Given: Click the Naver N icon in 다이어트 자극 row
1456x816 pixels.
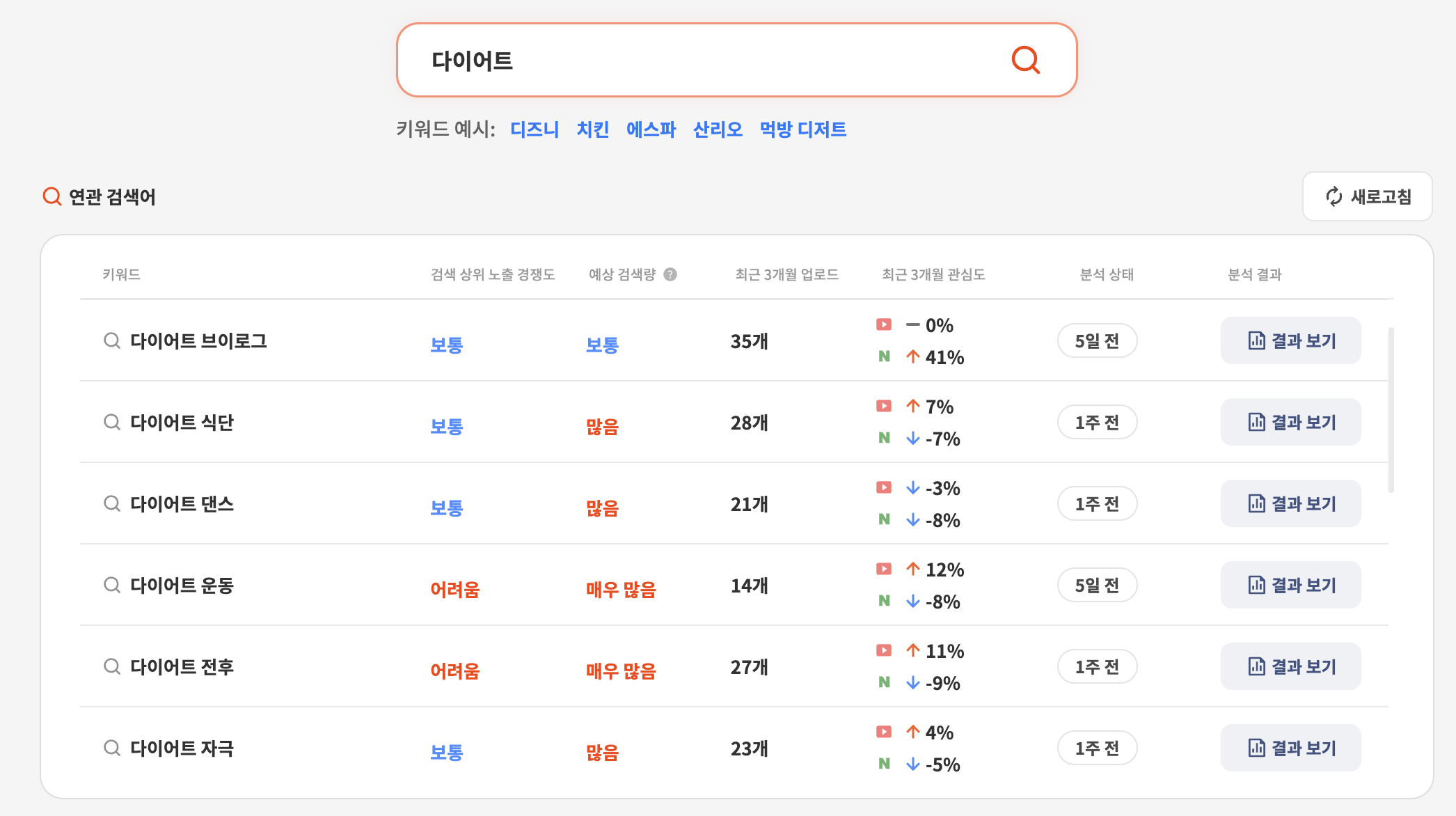Looking at the screenshot, I should click(884, 764).
